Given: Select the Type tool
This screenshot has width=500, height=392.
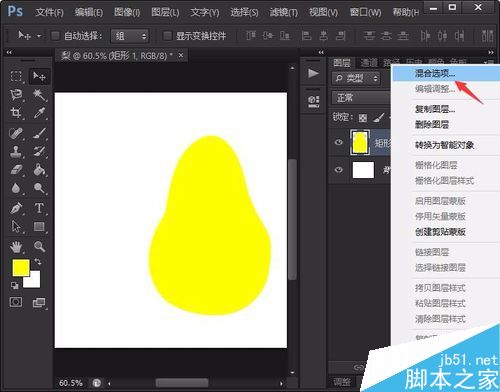Looking at the screenshot, I should click(x=39, y=208).
